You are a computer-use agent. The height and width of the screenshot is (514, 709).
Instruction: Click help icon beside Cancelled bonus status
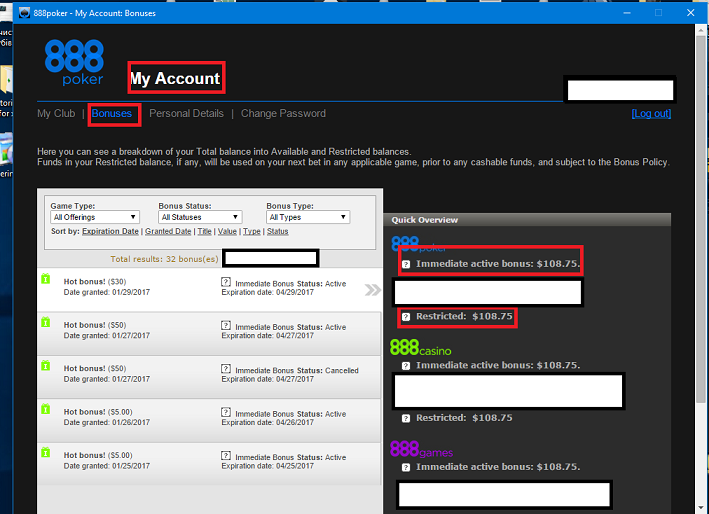(226, 369)
